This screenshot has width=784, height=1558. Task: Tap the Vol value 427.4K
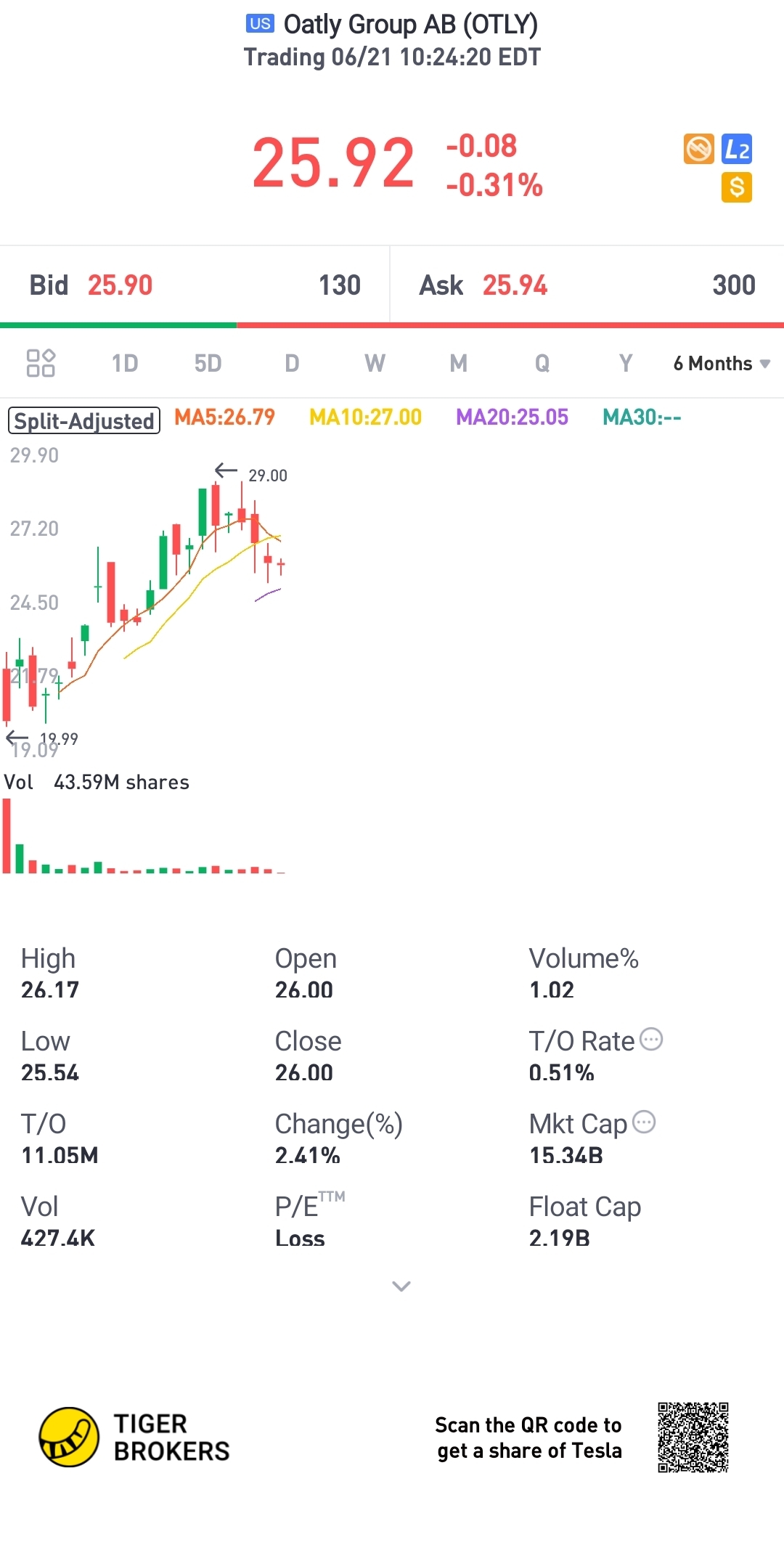point(58,1238)
